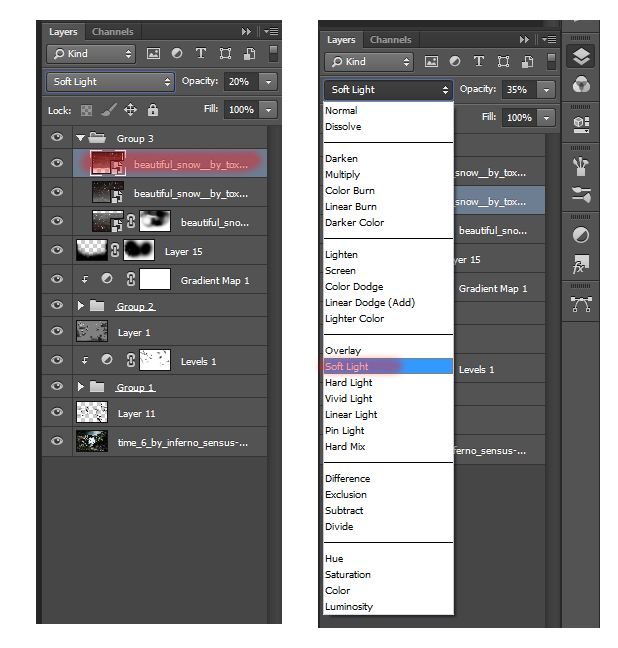Choose highlighted Soft Light menu entry
Viewport: 618px width, 648px height.
tap(388, 367)
